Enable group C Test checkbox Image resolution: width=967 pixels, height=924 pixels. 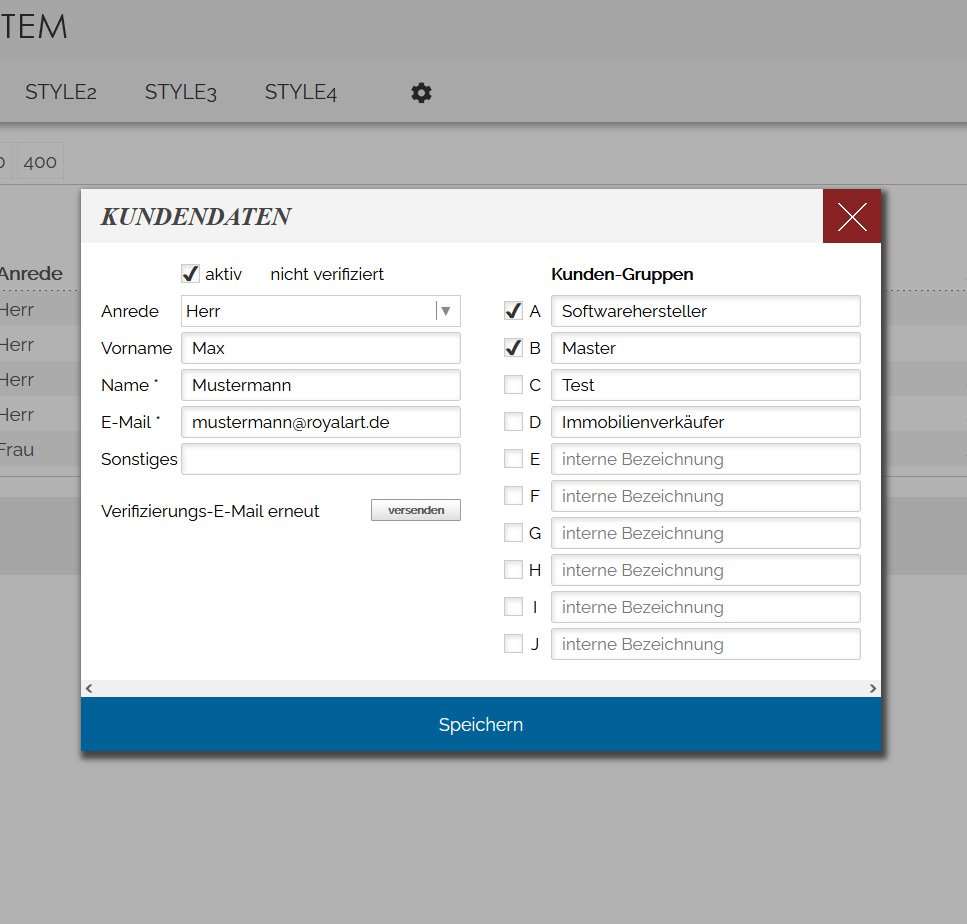[513, 385]
